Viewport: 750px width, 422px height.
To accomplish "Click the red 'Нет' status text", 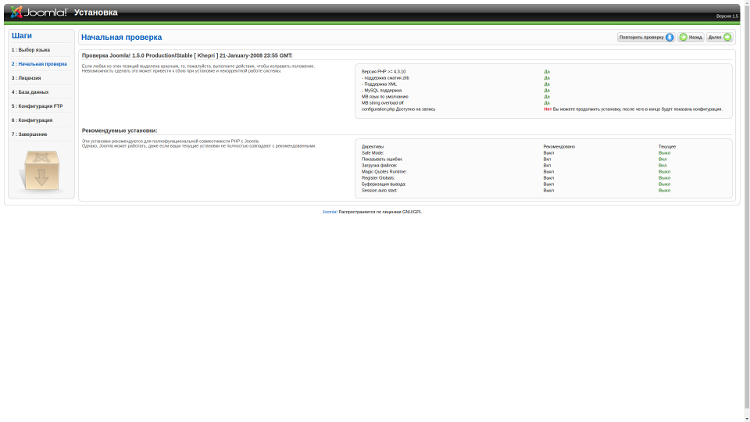I will (547, 109).
